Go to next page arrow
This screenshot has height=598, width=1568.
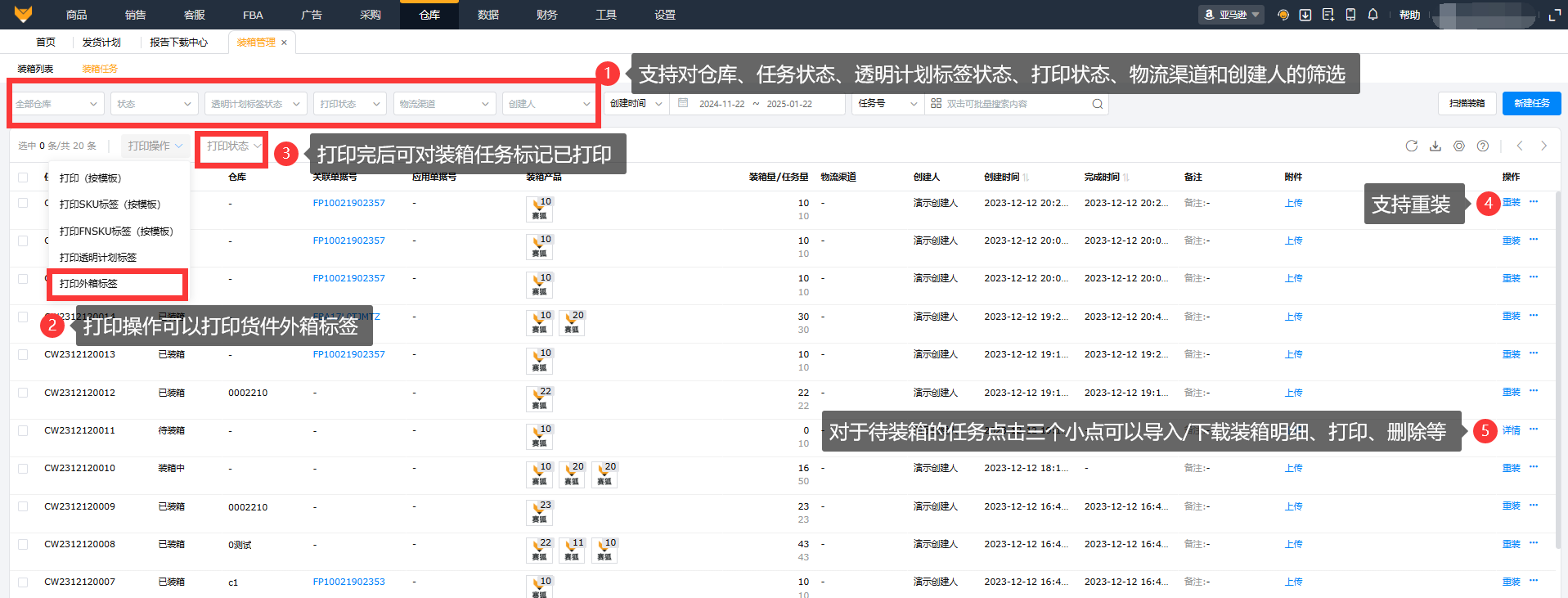[x=1543, y=146]
